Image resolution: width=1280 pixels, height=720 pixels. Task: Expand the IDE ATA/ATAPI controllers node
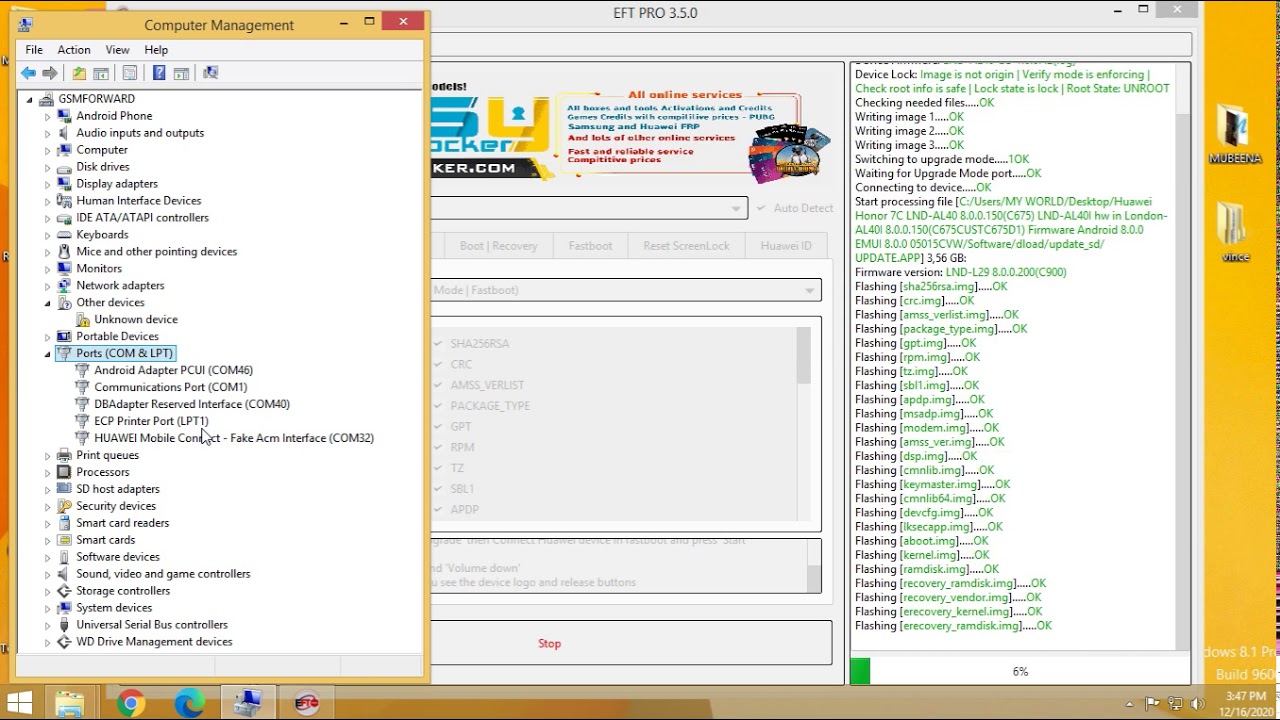tap(47, 218)
